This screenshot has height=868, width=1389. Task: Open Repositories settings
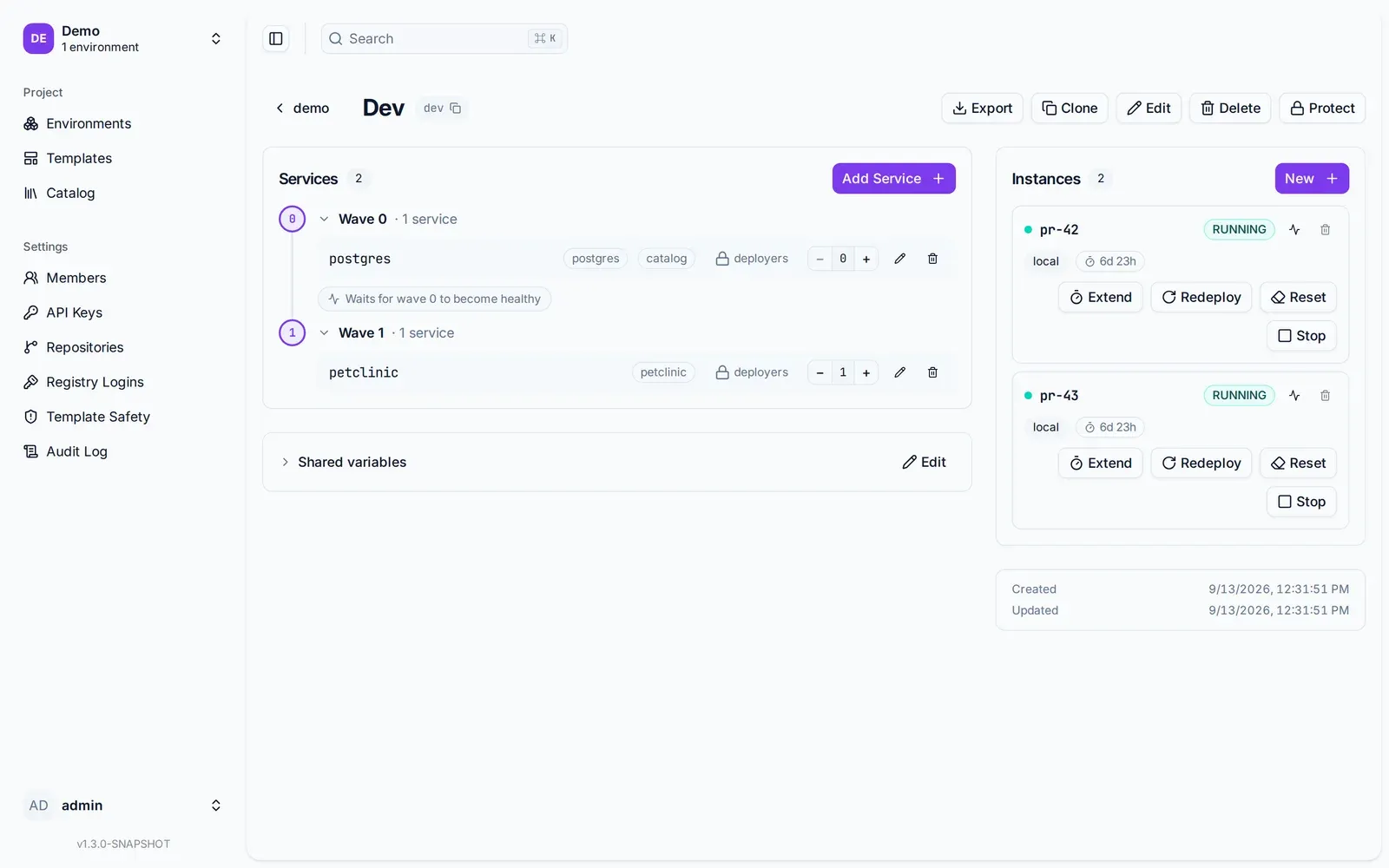click(x=122, y=347)
